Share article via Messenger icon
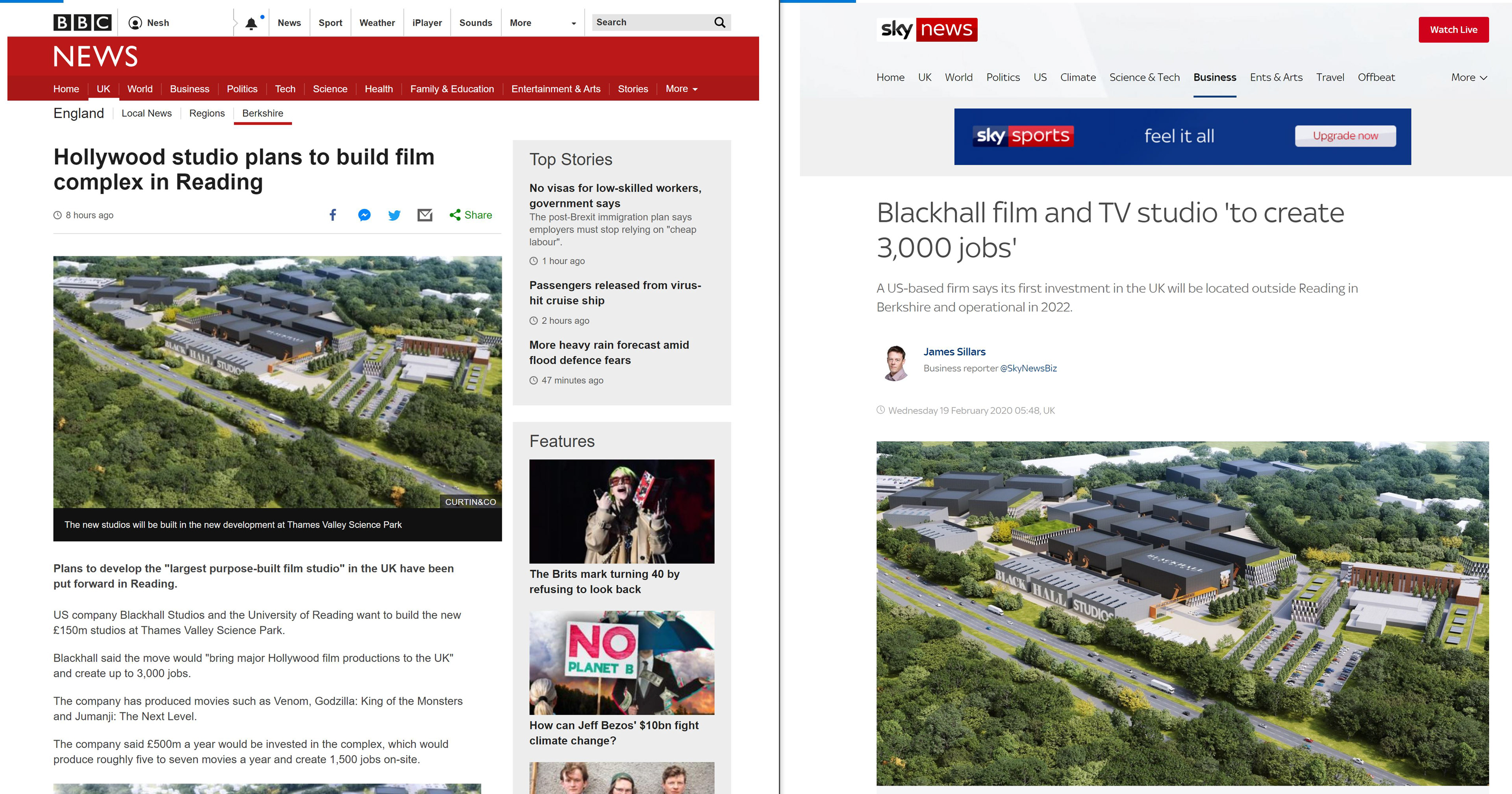 [x=364, y=215]
